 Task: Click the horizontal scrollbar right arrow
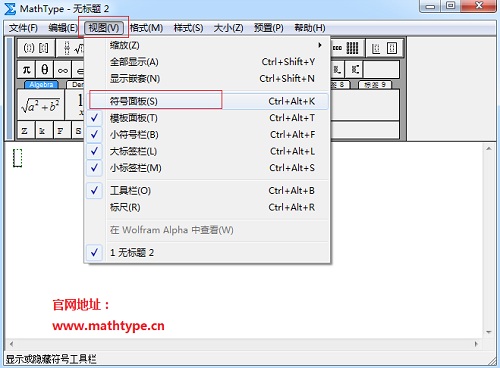click(x=476, y=344)
